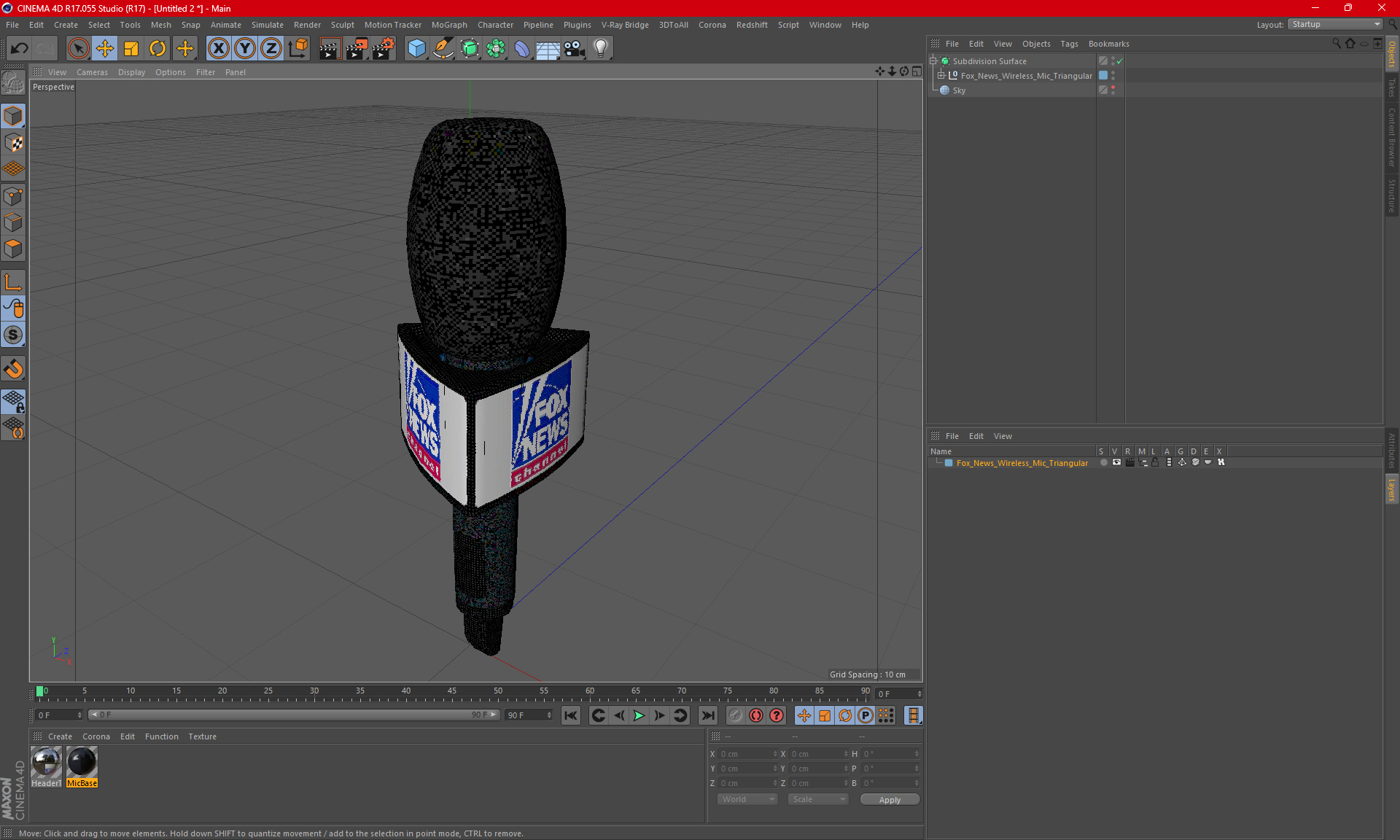Open viewport Cameras menu
The image size is (1400, 840).
coord(92,72)
